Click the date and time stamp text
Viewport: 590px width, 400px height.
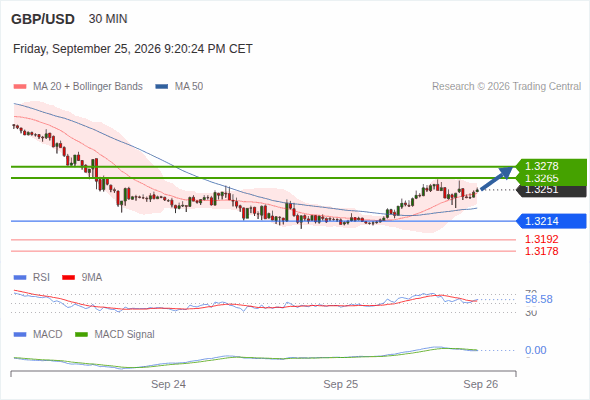[x=133, y=49]
